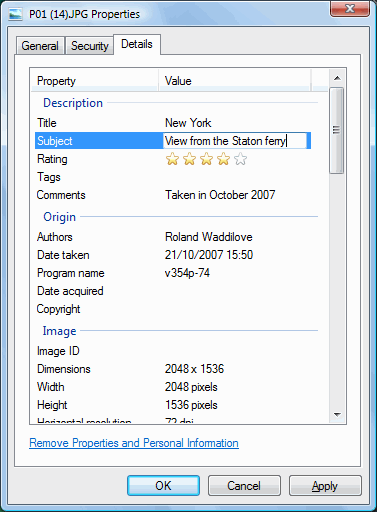Click the OK button

(163, 486)
